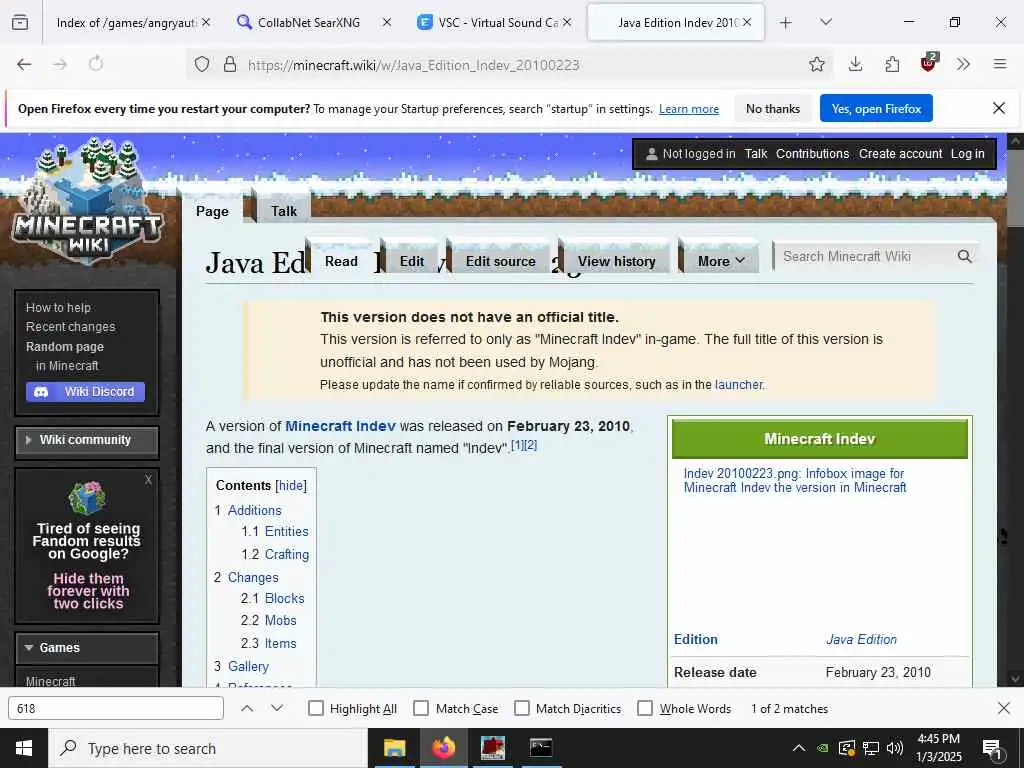The height and width of the screenshot is (768, 1024).
Task: Enable the Whole Words checkbox
Action: click(645, 708)
